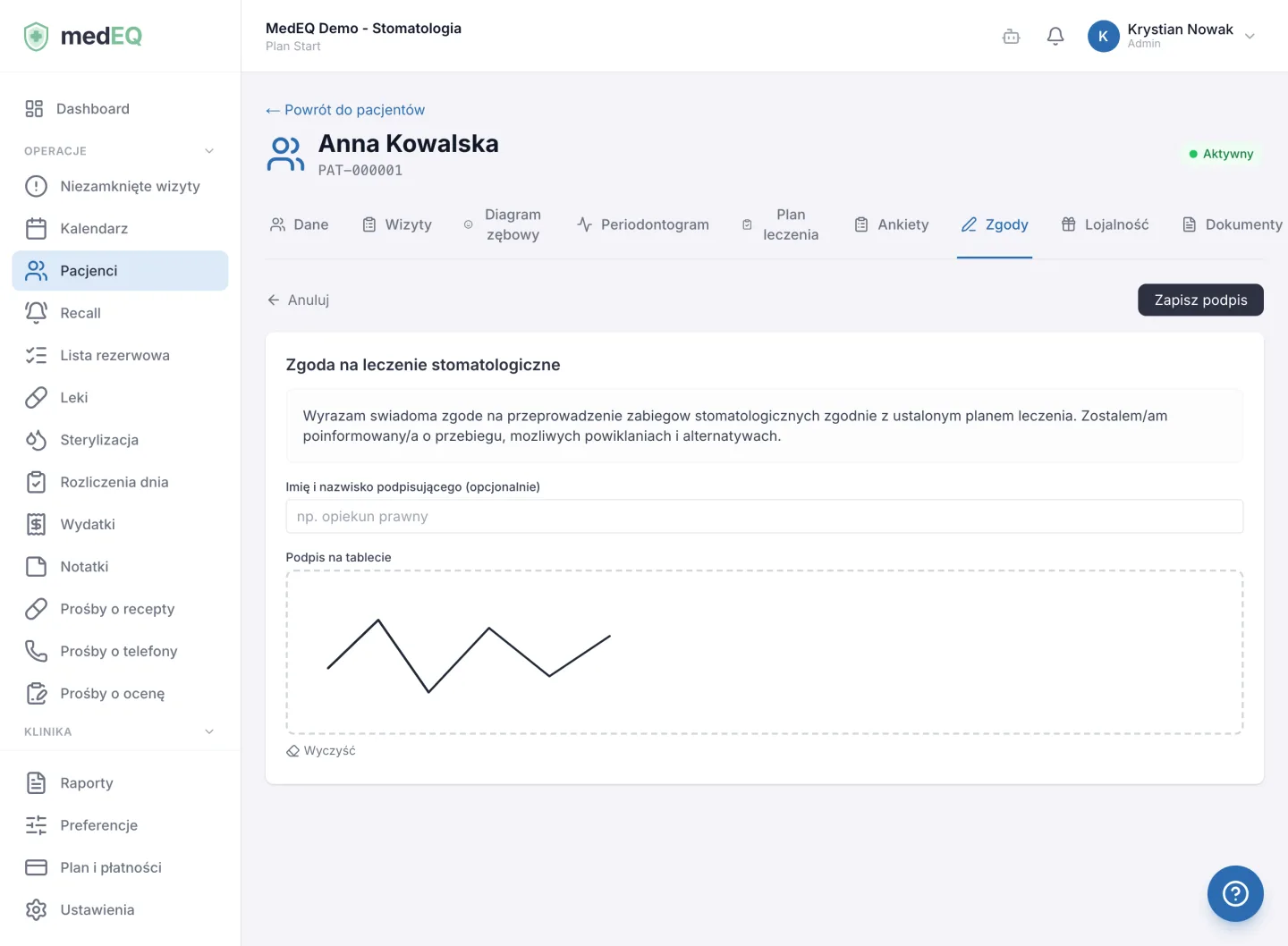This screenshot has height=946, width=1288.
Task: Switch to the Dane tab
Action: 300,224
